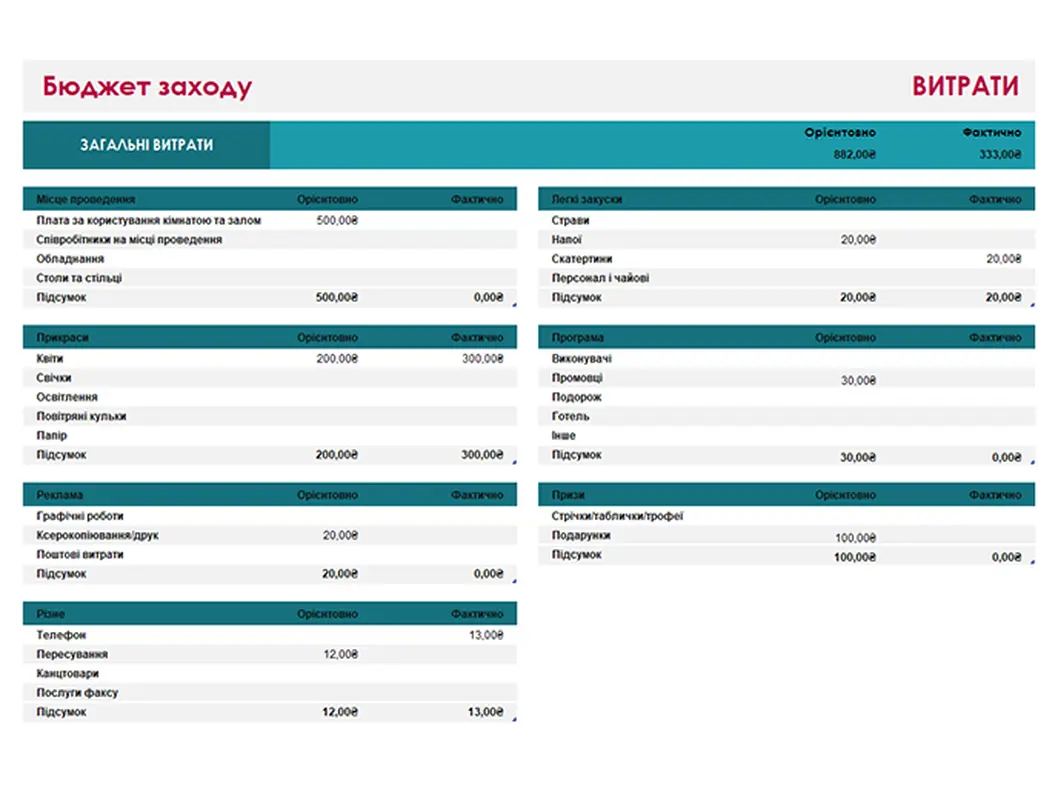Click the 12,00₴ estimate for Пересування
Viewport: 1038px width, 800px height.
pos(339,655)
